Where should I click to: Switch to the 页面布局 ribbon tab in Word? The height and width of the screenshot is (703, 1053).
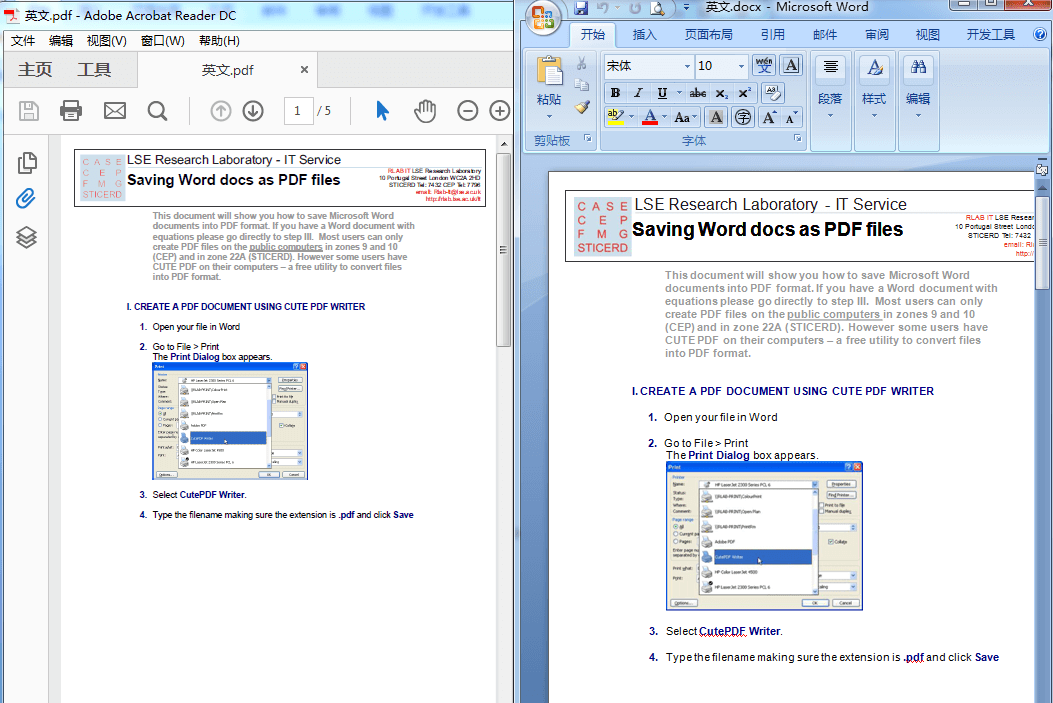(708, 34)
